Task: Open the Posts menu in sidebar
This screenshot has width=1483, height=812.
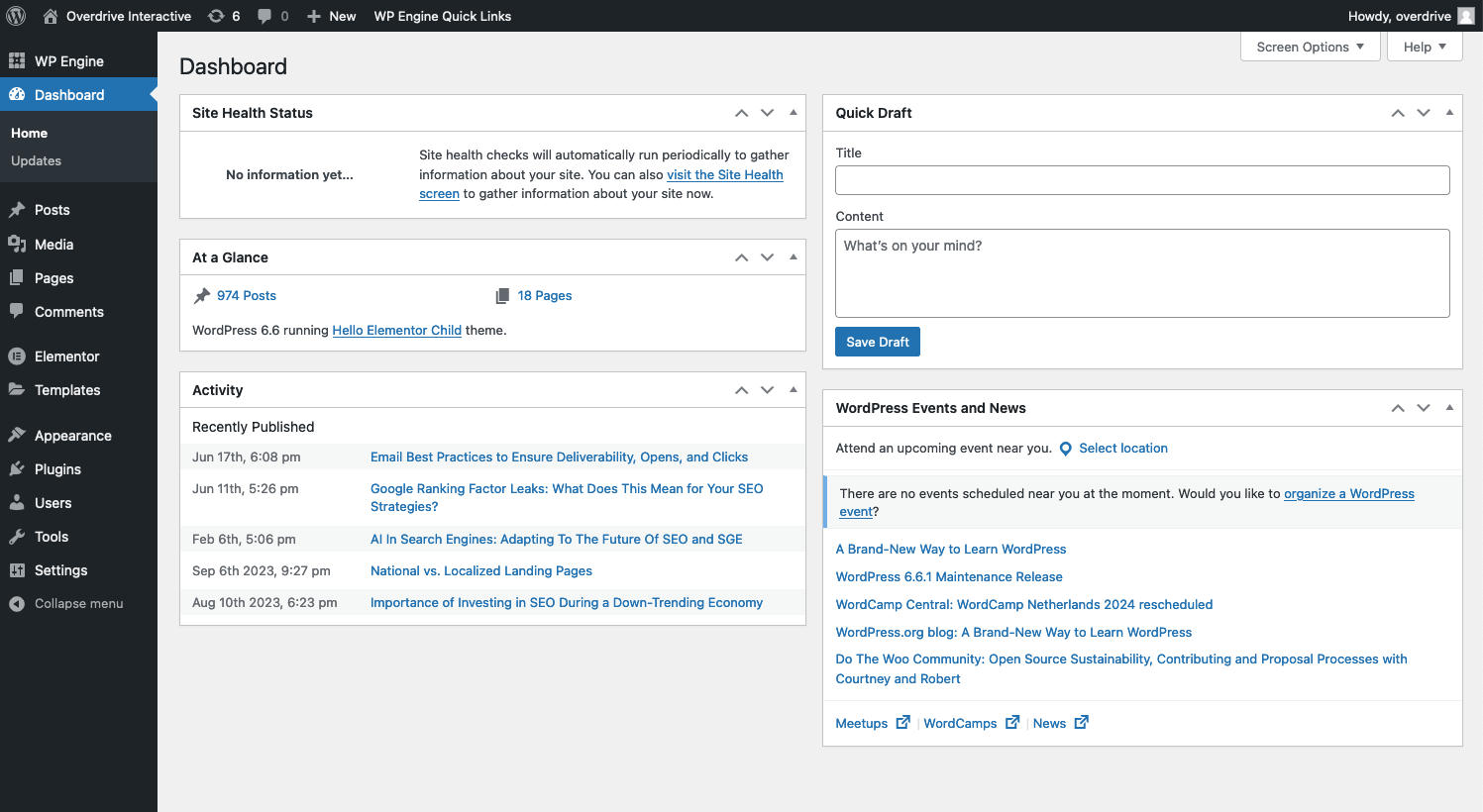Action: pos(78,210)
